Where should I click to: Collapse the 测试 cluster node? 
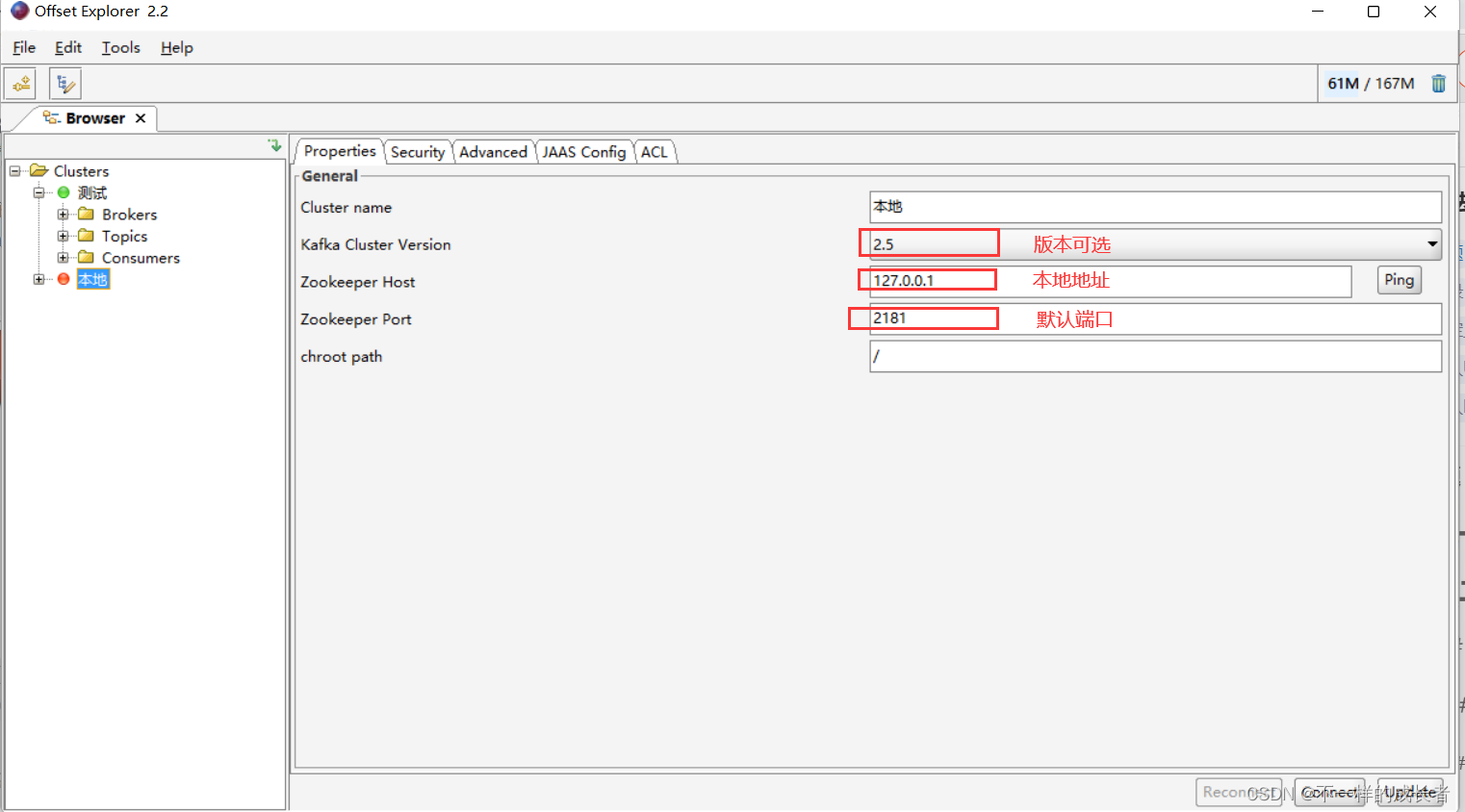(x=39, y=192)
